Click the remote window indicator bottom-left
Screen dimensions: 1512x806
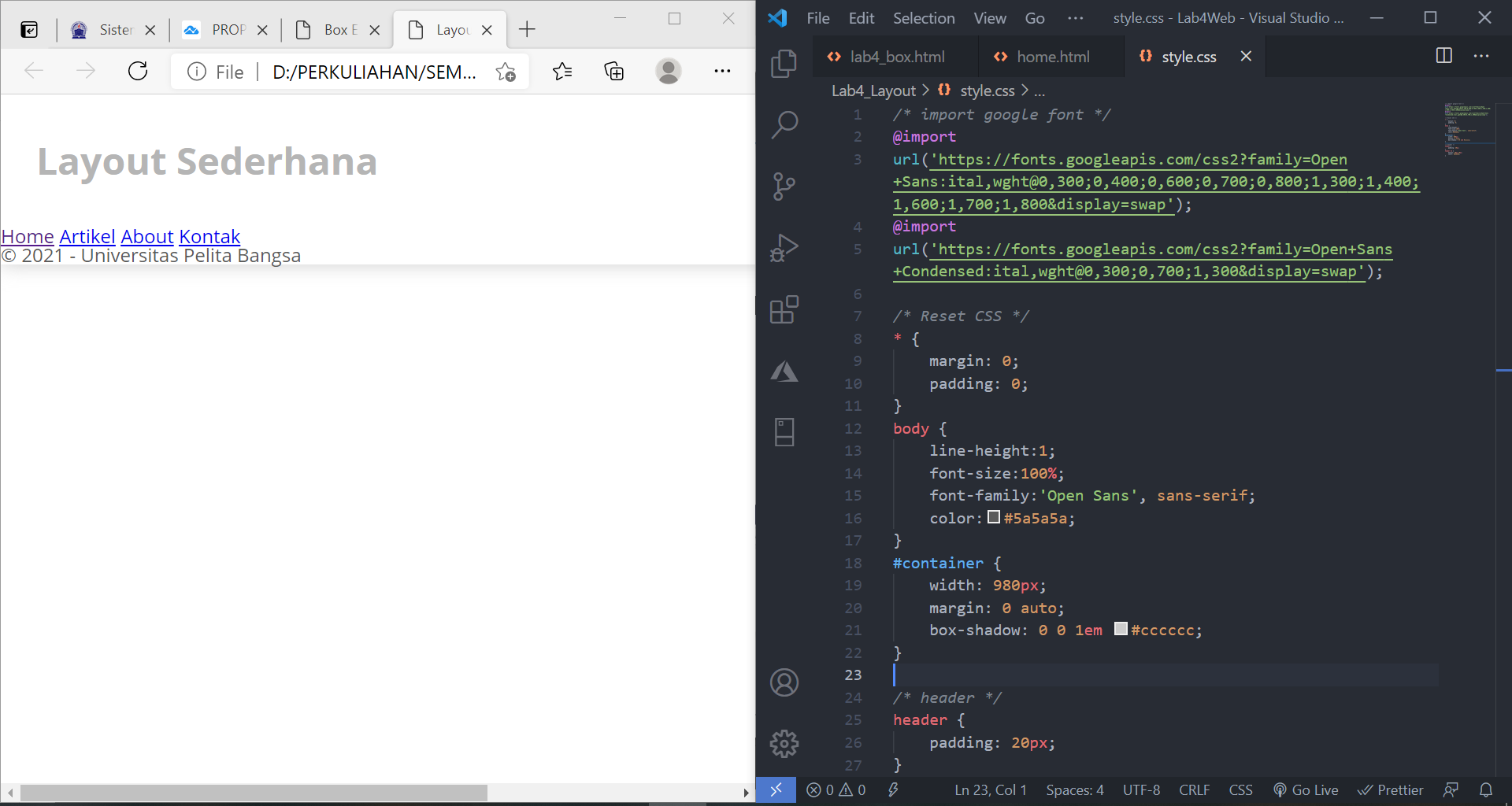click(776, 789)
